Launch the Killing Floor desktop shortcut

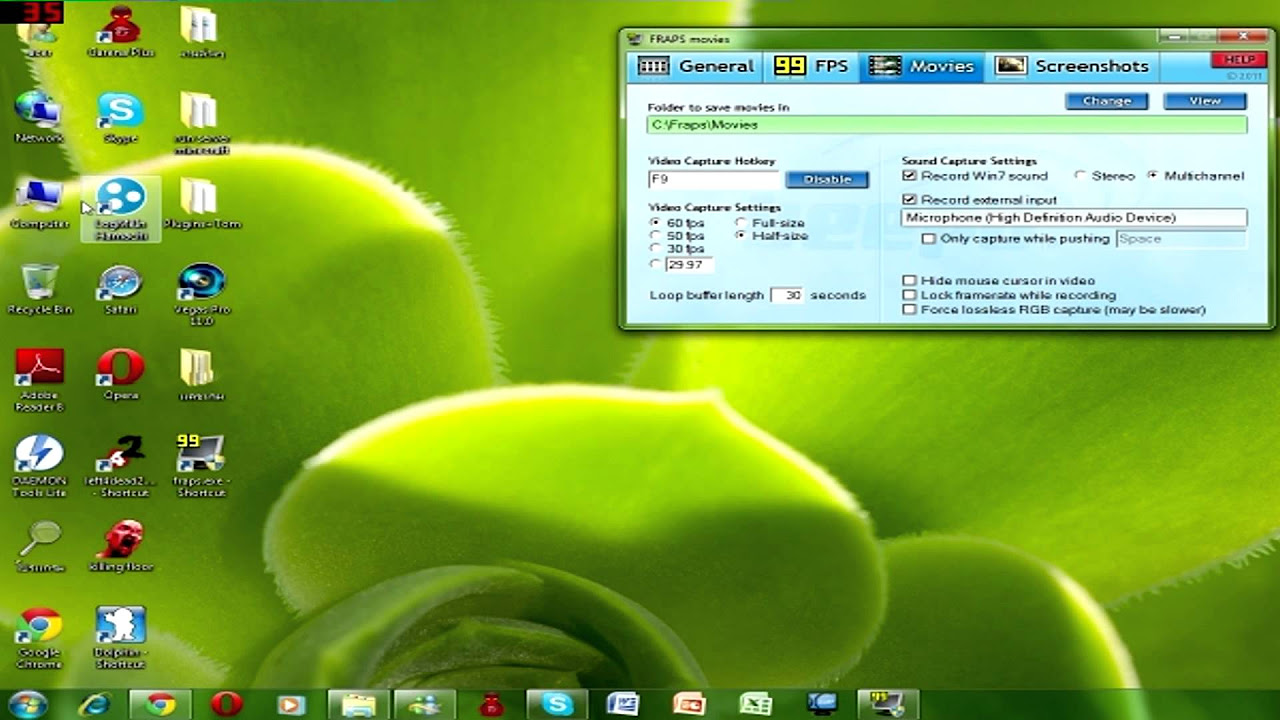point(121,547)
